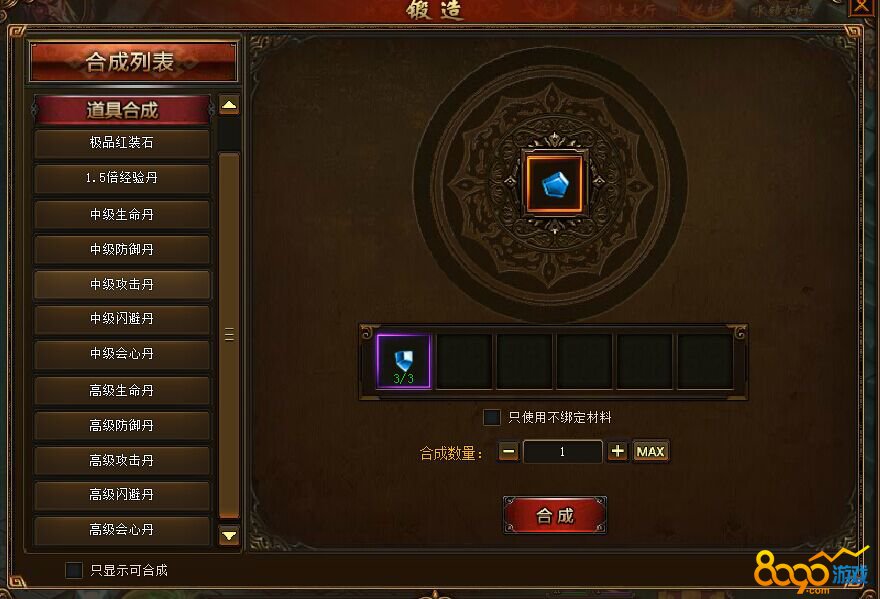Increase synthesis quantity with plus button

pyautogui.click(x=617, y=451)
